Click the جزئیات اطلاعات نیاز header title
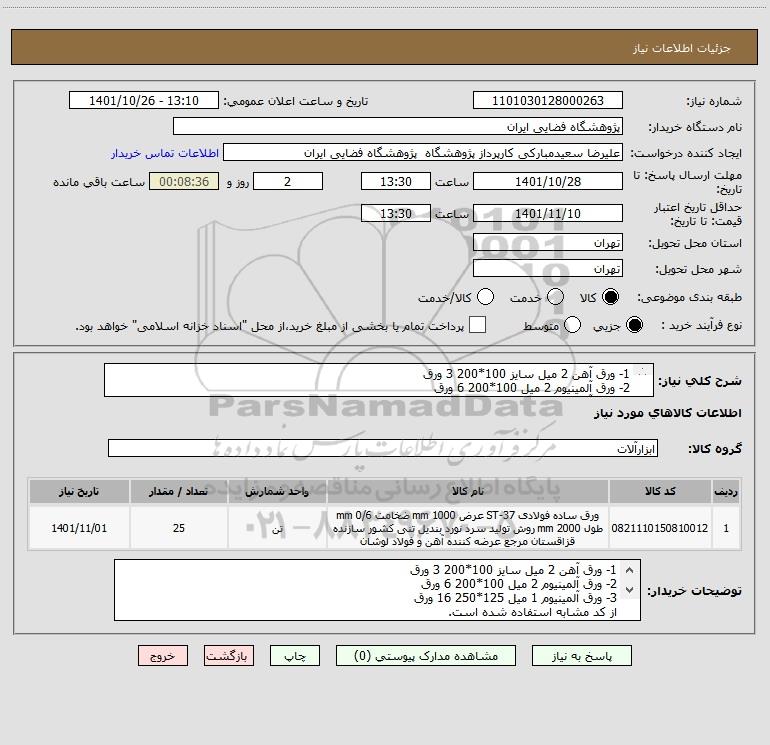770x745 pixels. (x=682, y=48)
